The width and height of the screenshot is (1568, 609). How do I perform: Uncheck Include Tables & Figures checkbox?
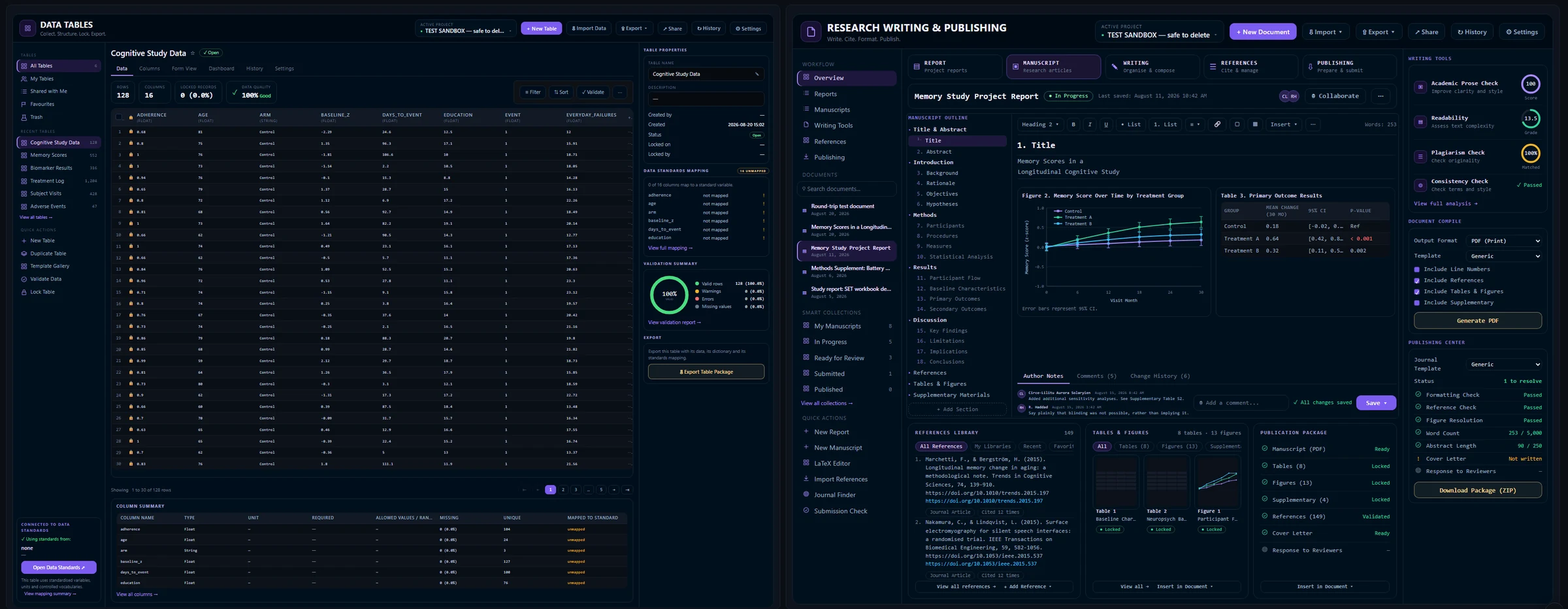pos(1417,291)
